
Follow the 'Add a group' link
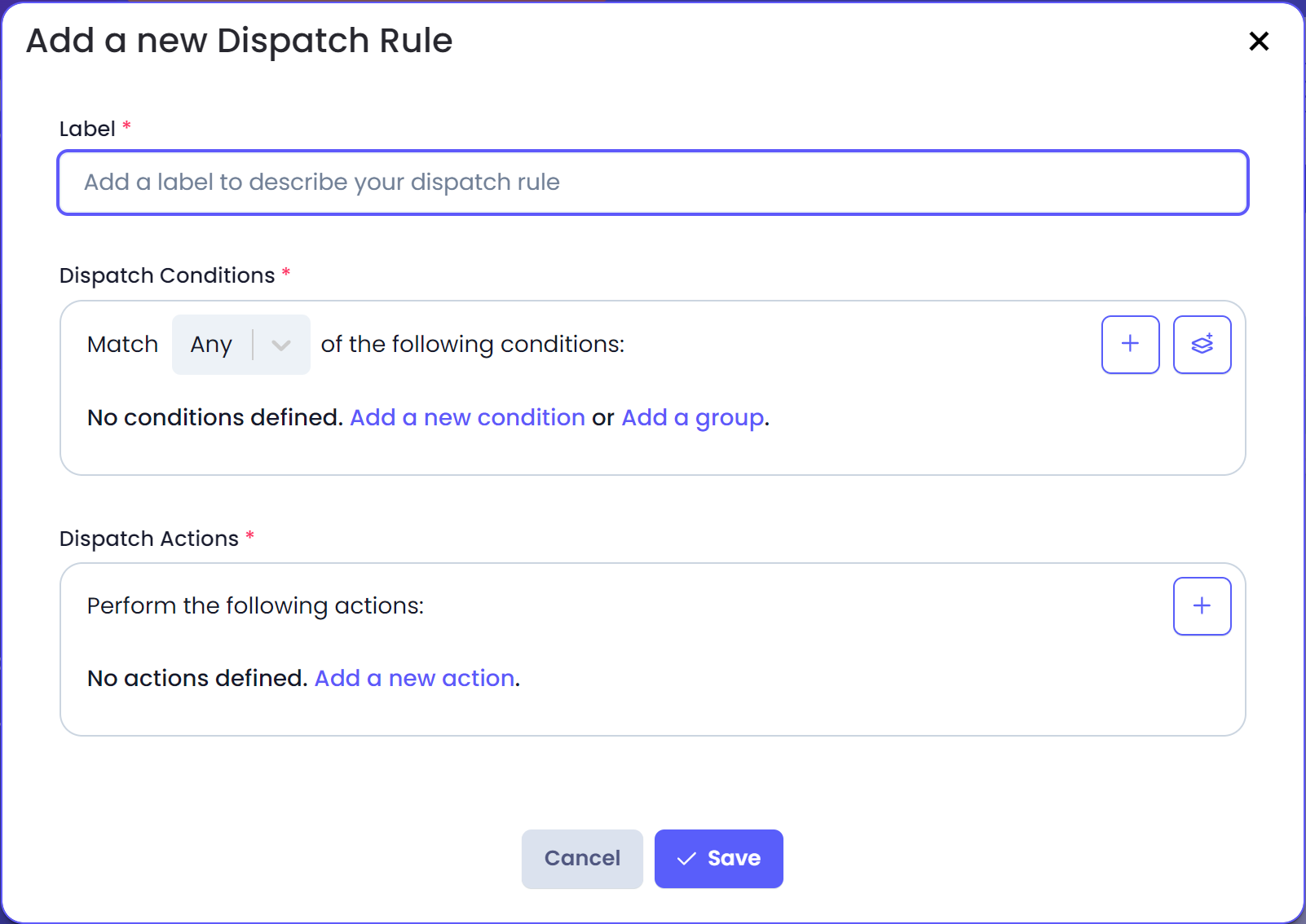693,417
